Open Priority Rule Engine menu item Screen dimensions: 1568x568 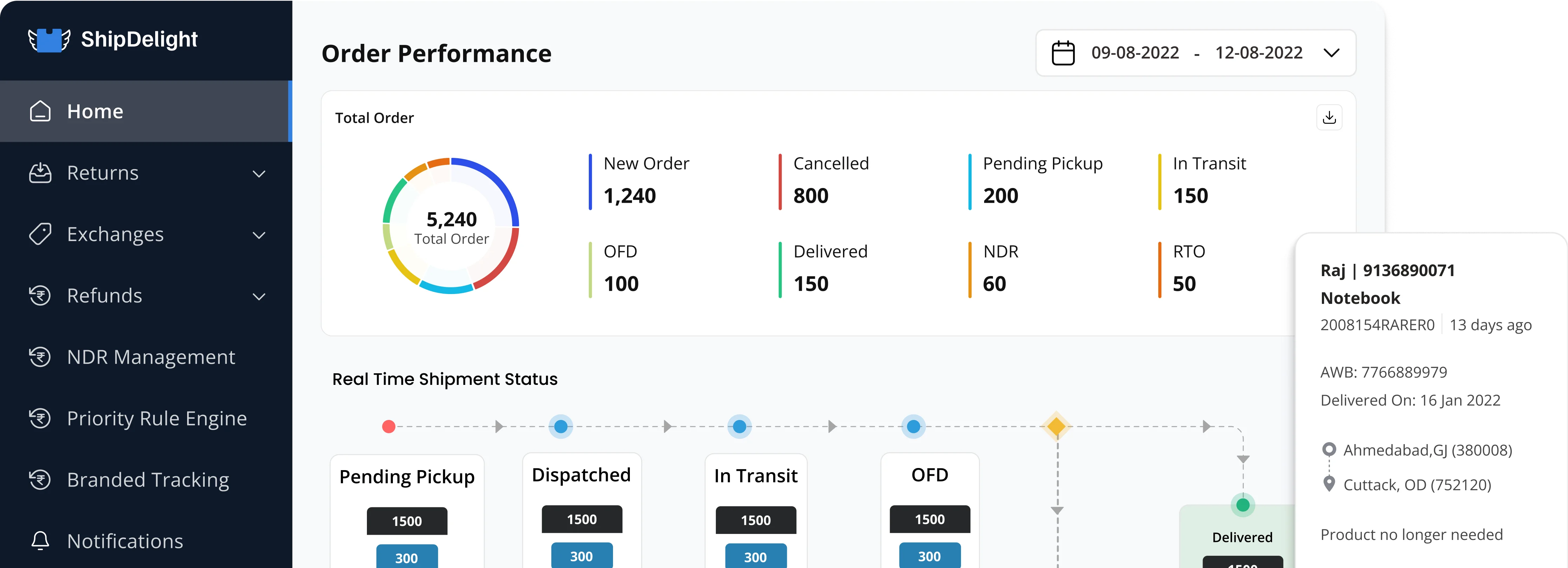(x=157, y=419)
